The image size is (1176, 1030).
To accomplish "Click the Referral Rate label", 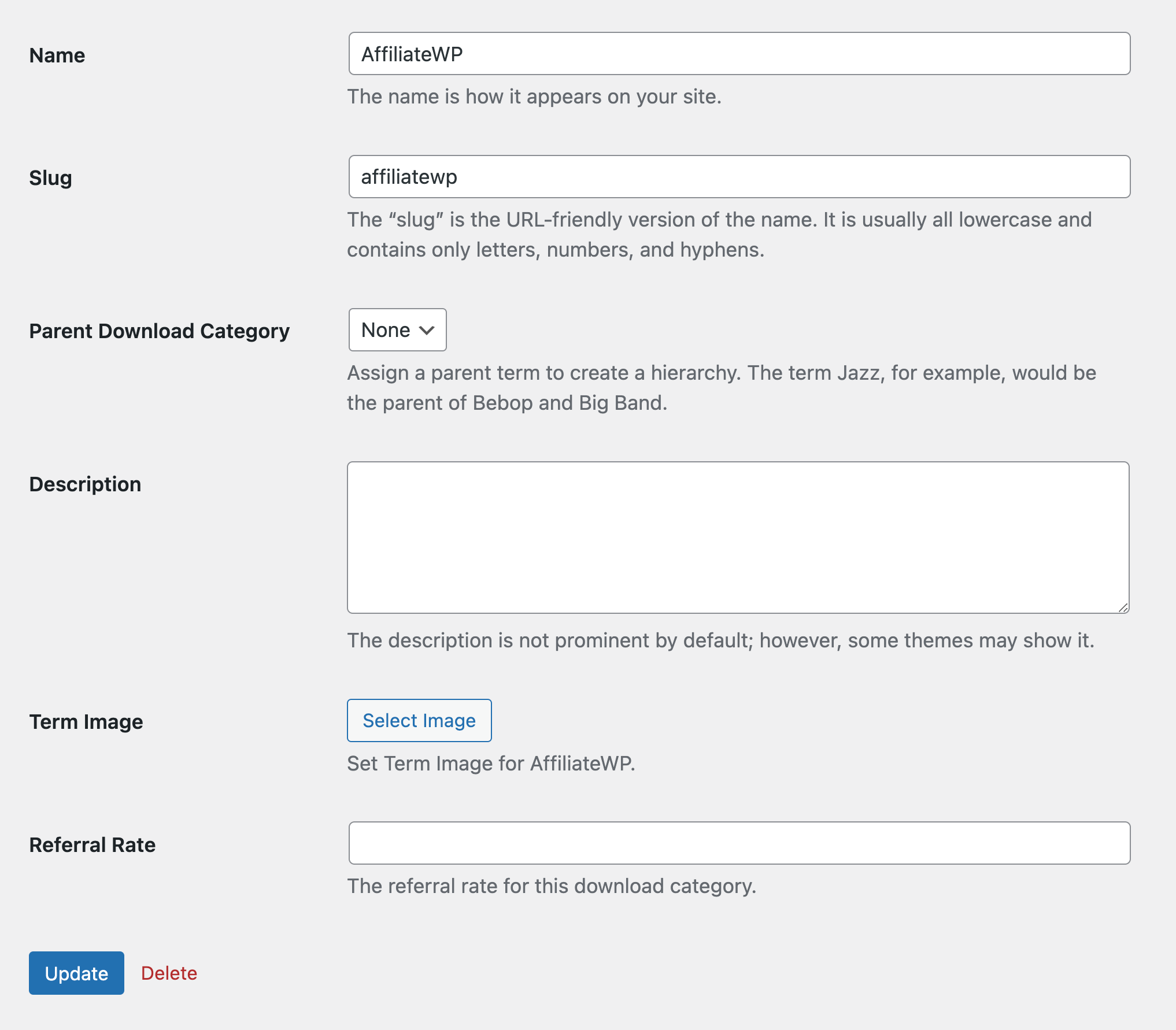I will pos(93,845).
